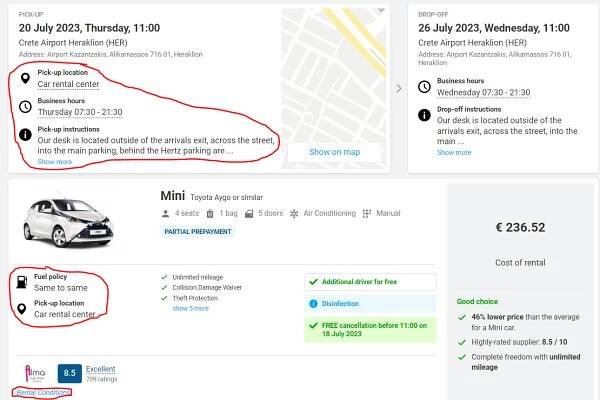
Task: Click the Theft Protection checkmark
Action: (x=164, y=298)
